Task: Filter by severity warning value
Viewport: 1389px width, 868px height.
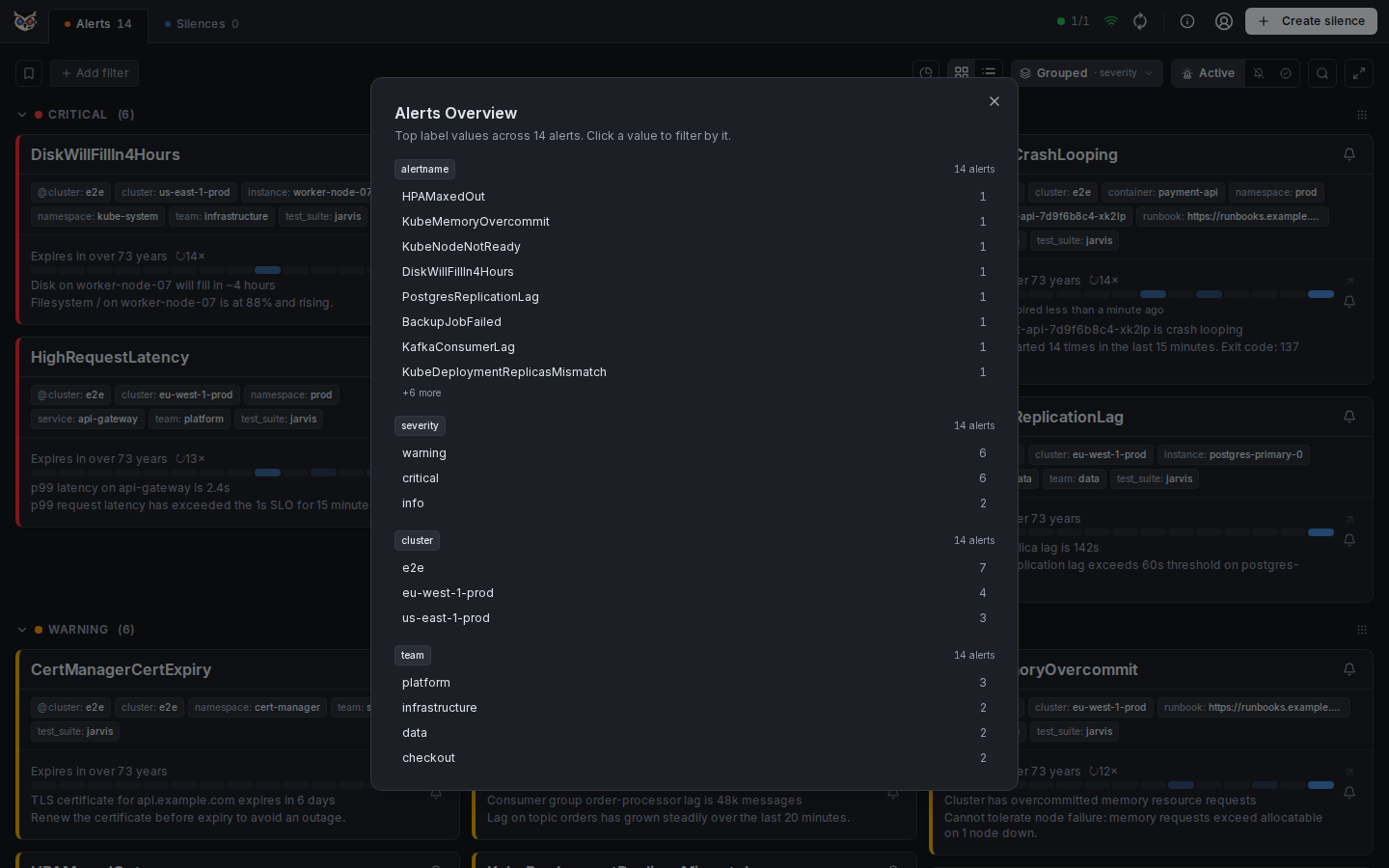Action: pyautogui.click(x=694, y=453)
